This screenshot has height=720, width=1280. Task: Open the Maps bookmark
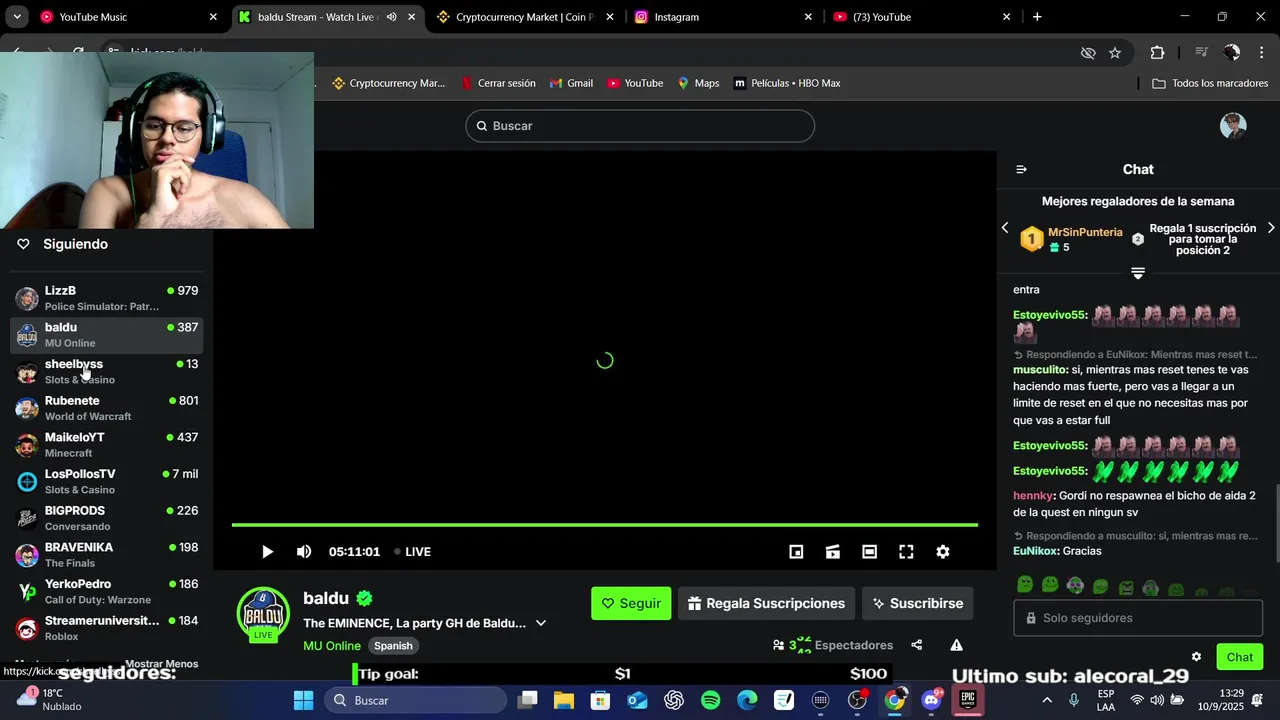coord(698,83)
